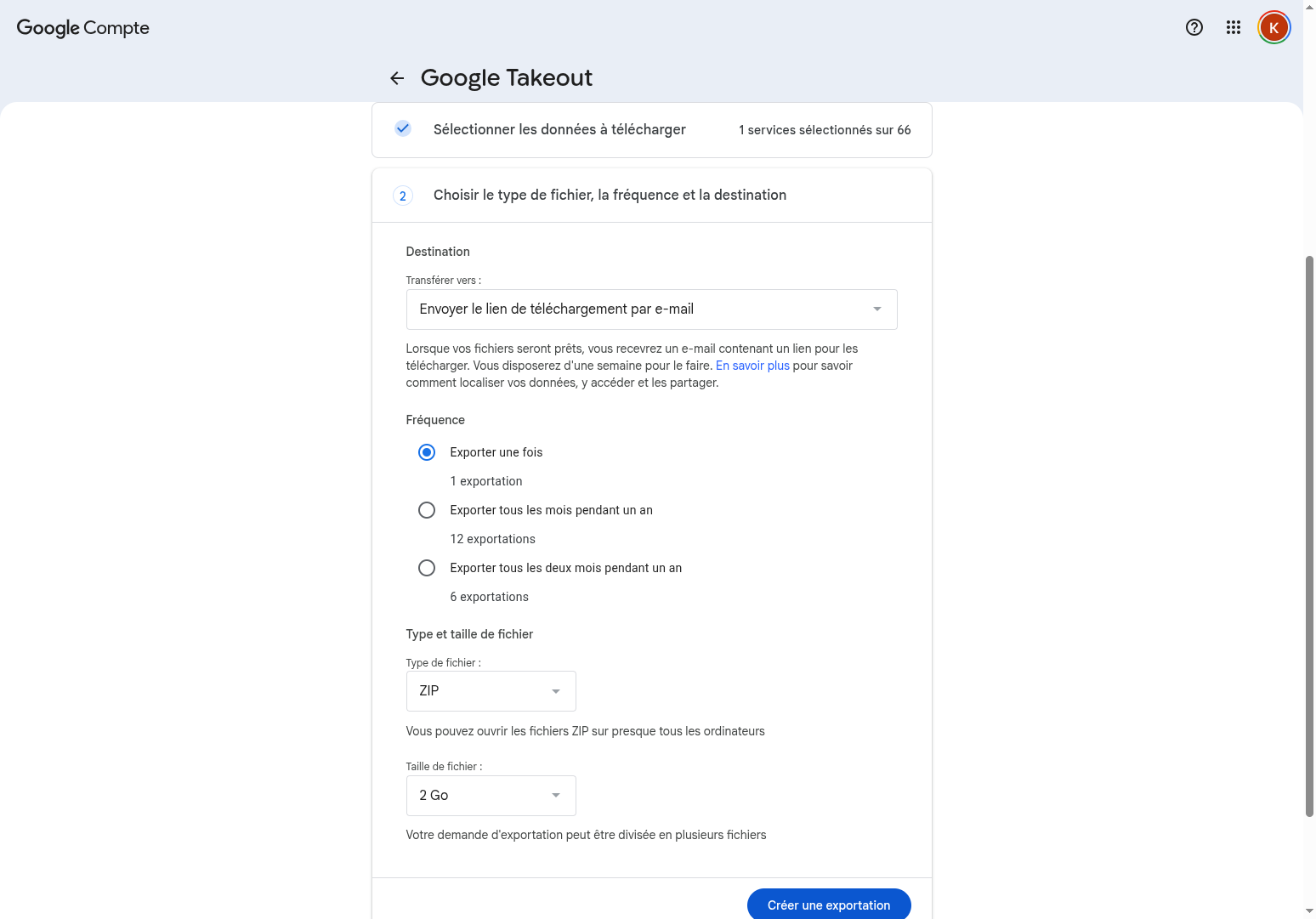Click the '6 exportations' text
The image size is (1316, 919).
pos(489,597)
